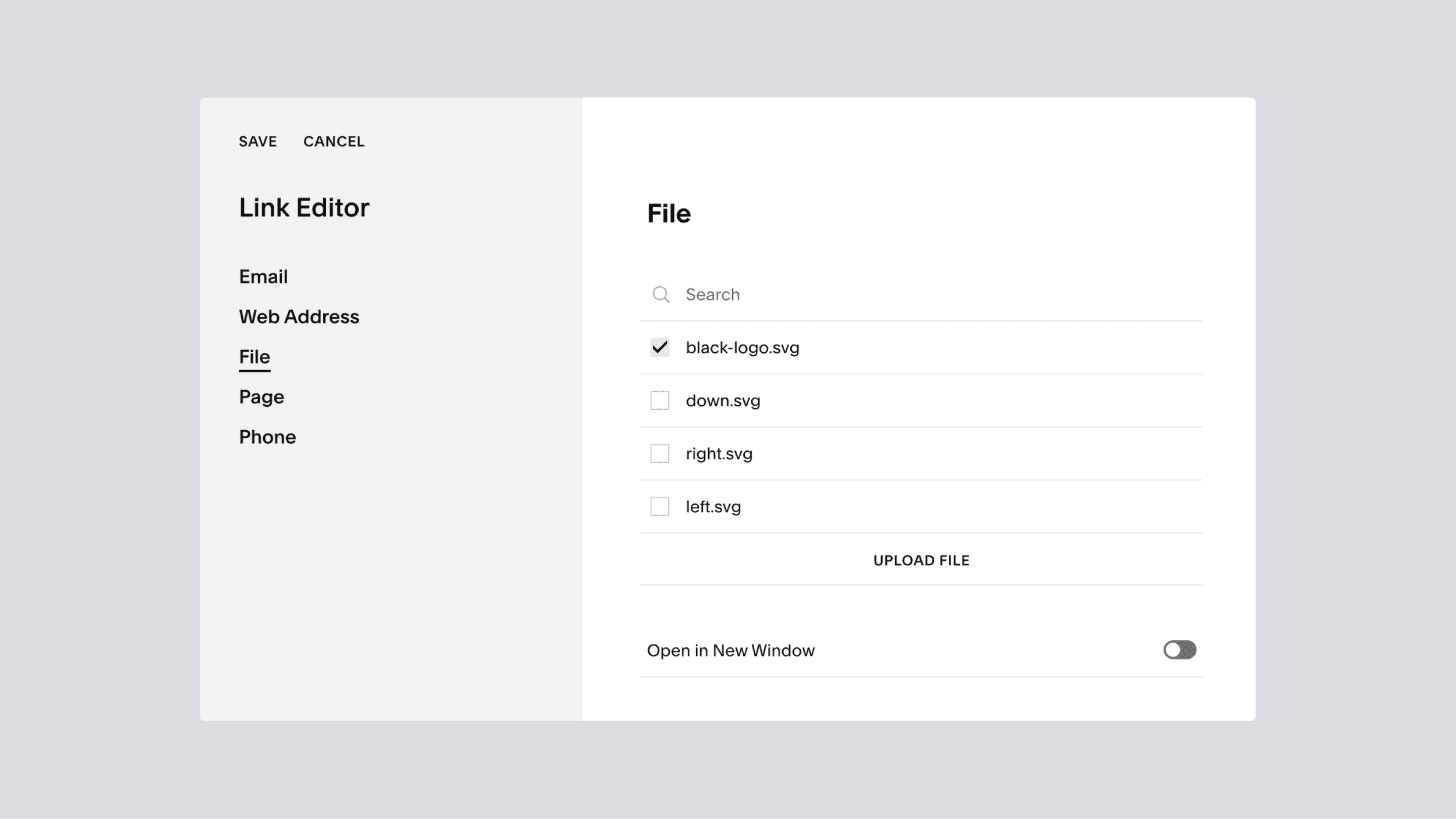Focus the file Search input field
The height and width of the screenshot is (819, 1456).
[932, 295]
